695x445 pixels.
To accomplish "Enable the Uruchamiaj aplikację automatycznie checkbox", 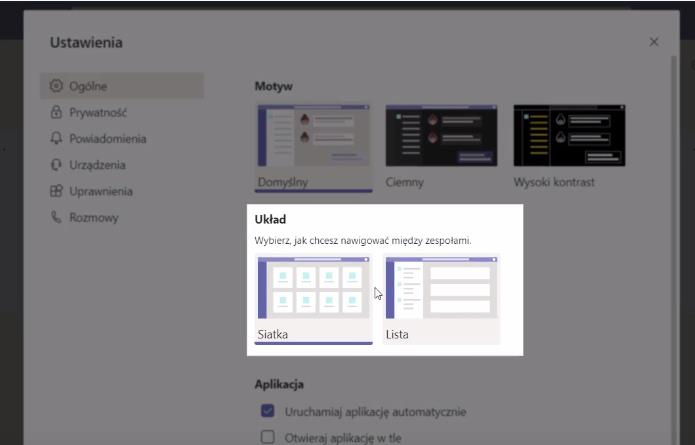I will point(267,411).
